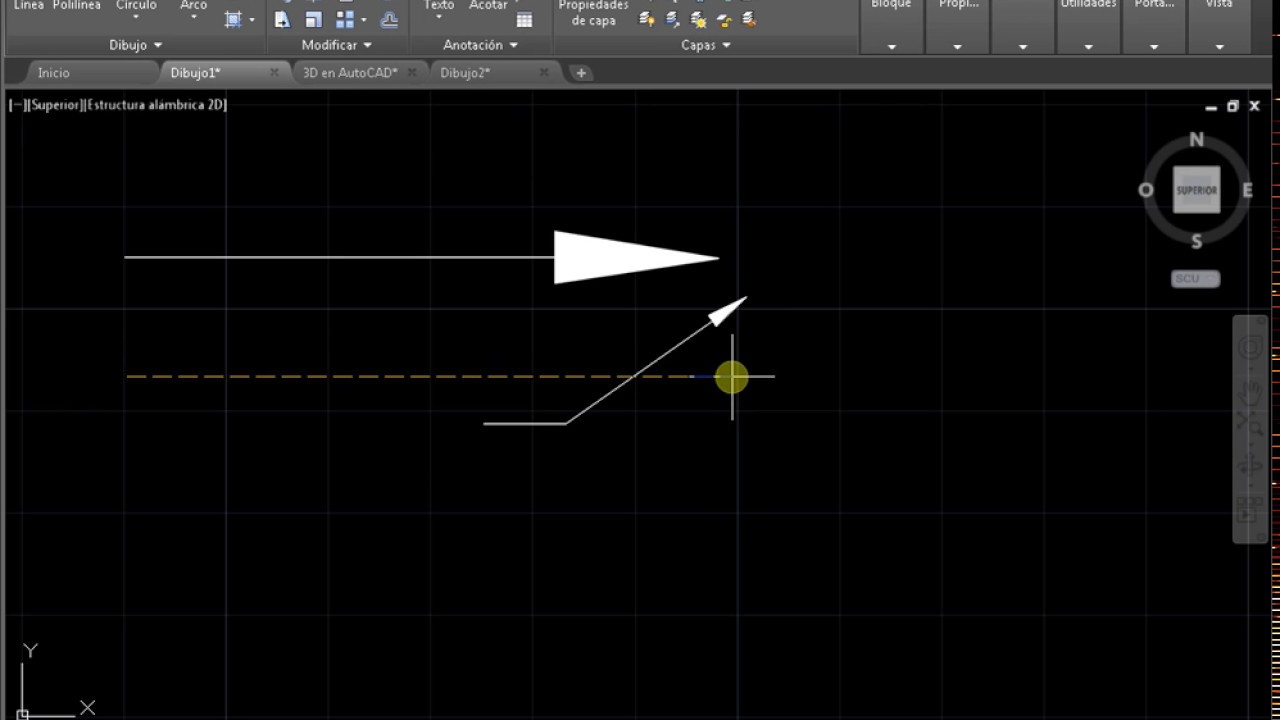1280x720 pixels.
Task: Close the Dibujo2* tab
Action: tap(544, 73)
